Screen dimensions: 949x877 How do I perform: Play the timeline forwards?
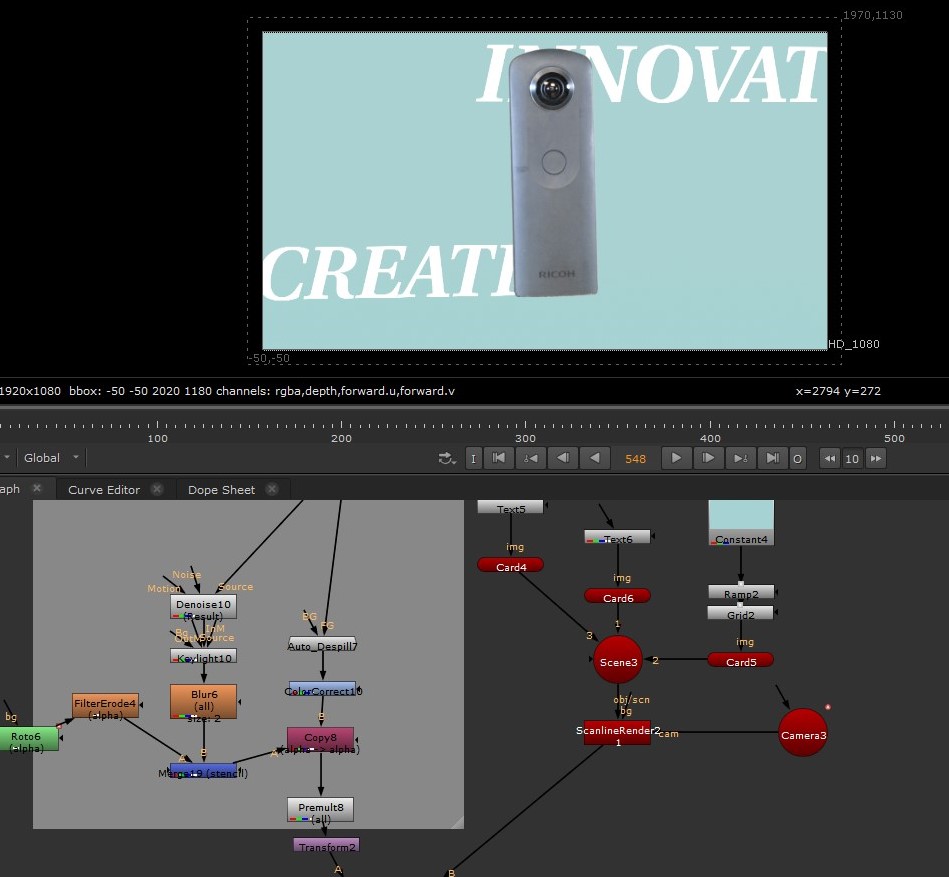tap(676, 458)
